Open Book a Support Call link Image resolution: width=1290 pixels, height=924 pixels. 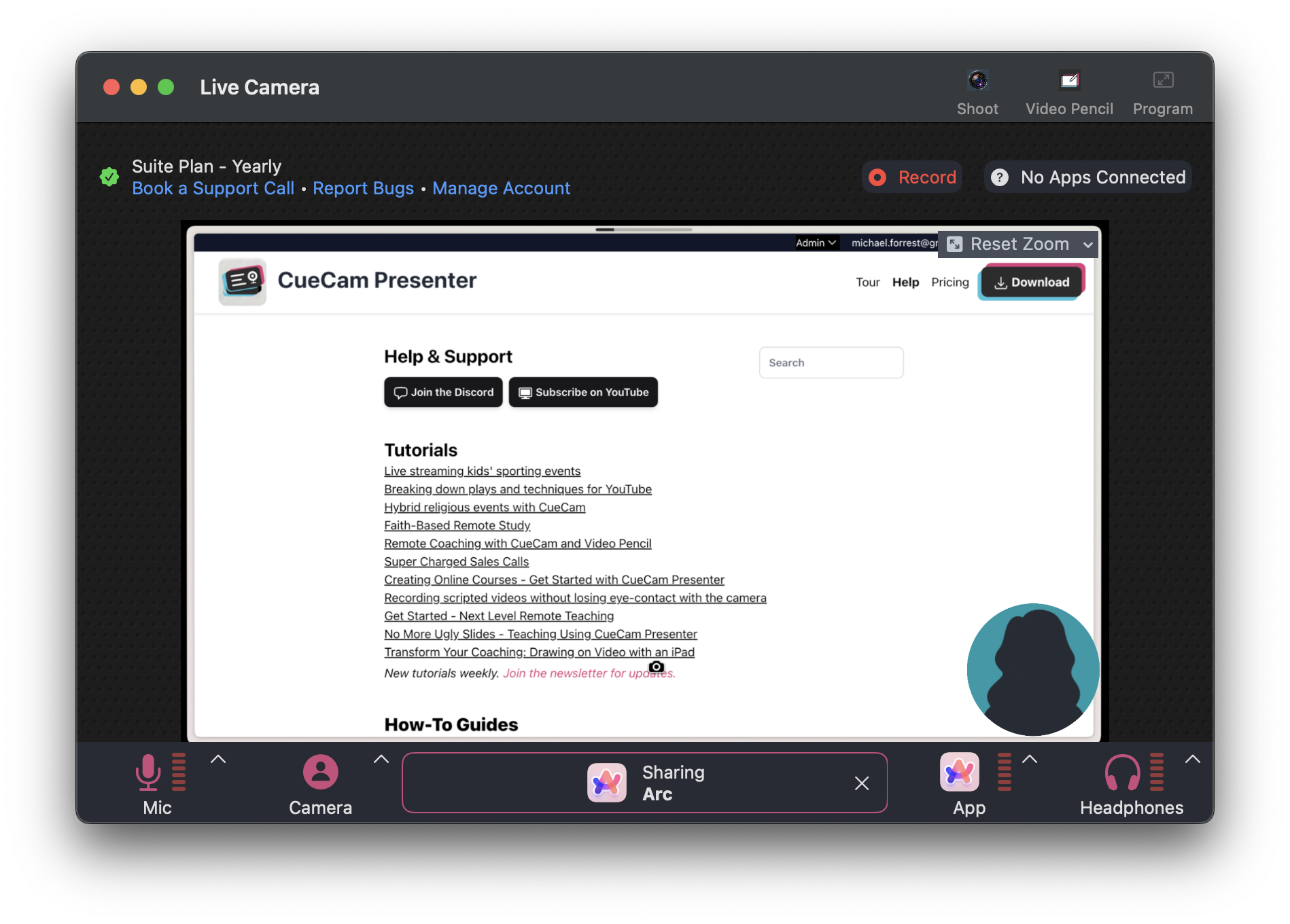point(213,188)
